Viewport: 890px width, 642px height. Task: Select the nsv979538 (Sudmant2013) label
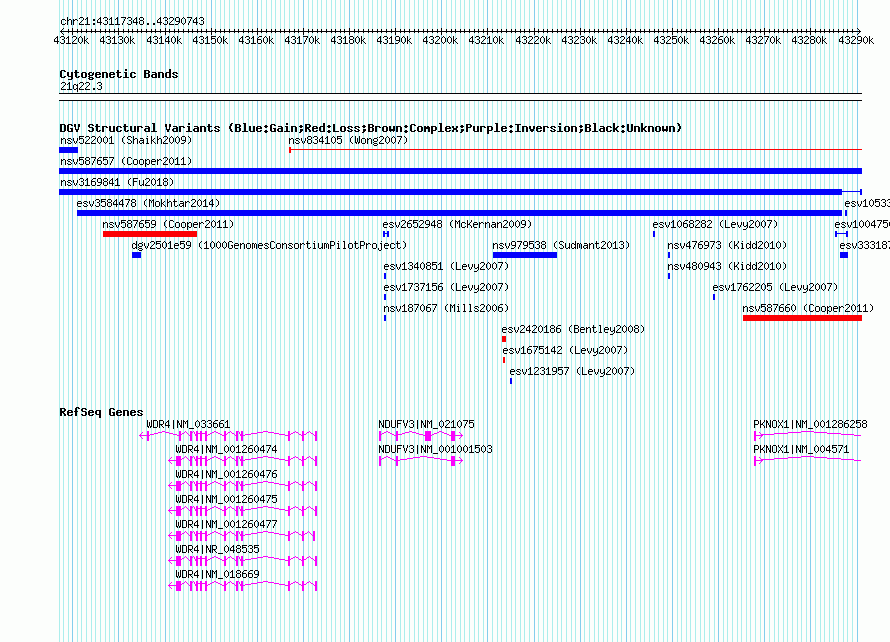coord(561,245)
